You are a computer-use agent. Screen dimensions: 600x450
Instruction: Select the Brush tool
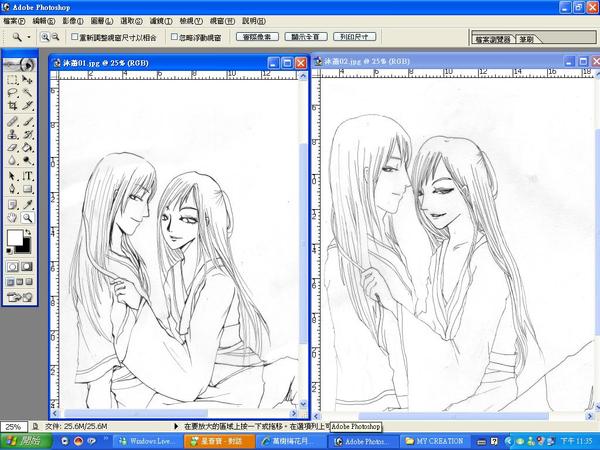(27, 122)
